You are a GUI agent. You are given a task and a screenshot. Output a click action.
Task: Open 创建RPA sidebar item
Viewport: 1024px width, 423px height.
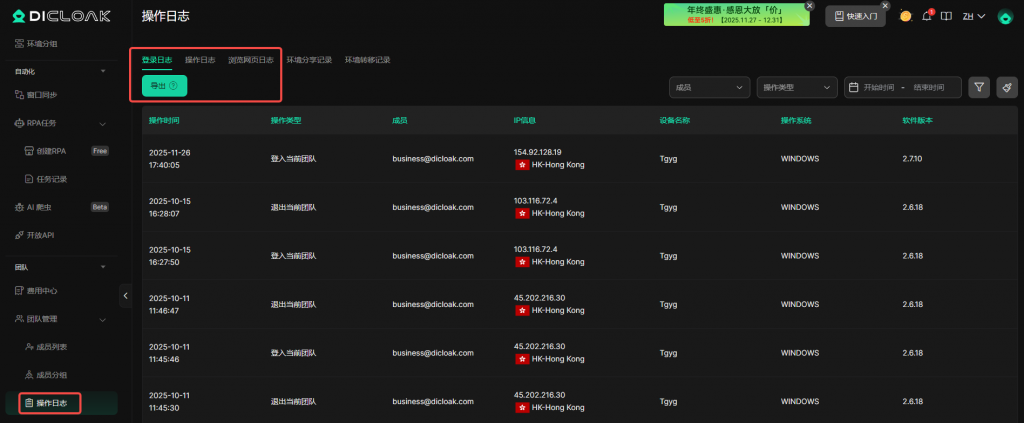pos(45,151)
